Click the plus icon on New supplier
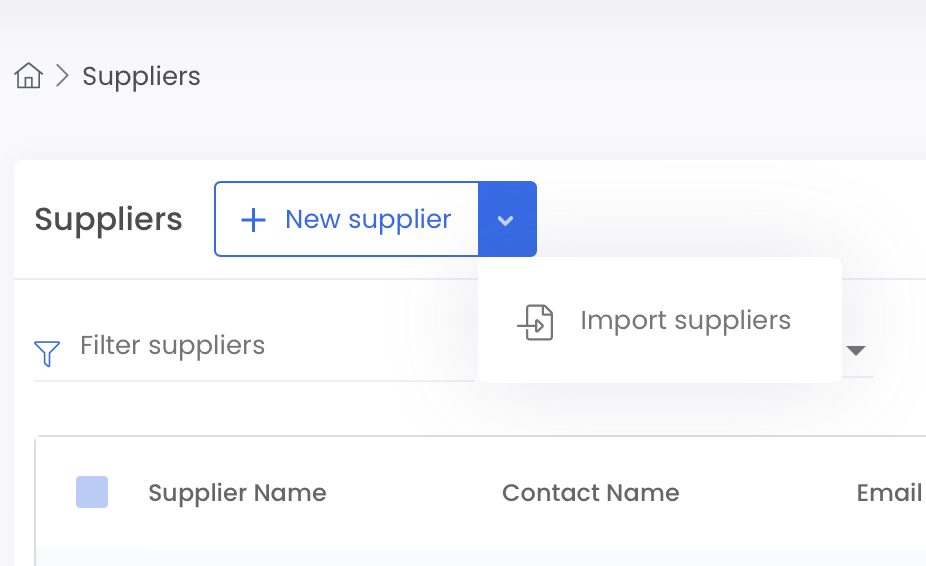This screenshot has height=566, width=926. (253, 220)
